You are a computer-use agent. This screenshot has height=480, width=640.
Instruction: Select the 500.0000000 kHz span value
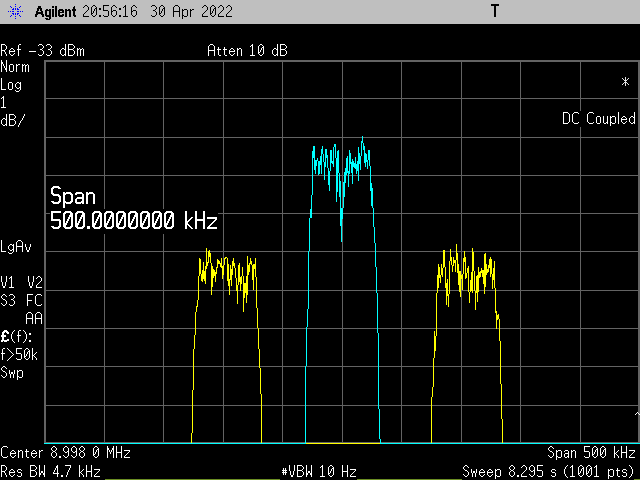(x=133, y=221)
